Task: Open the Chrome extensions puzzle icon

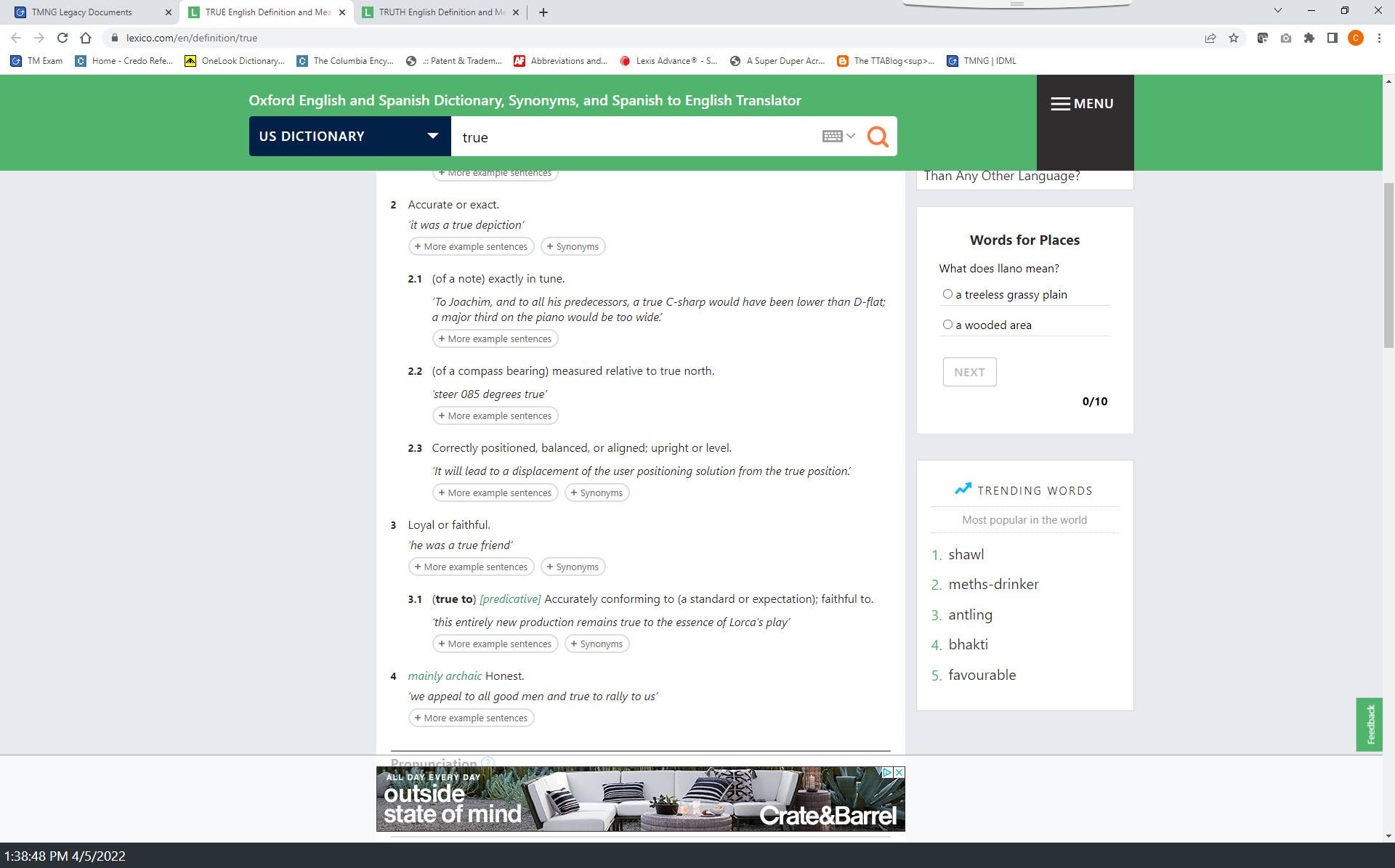Action: (x=1309, y=38)
